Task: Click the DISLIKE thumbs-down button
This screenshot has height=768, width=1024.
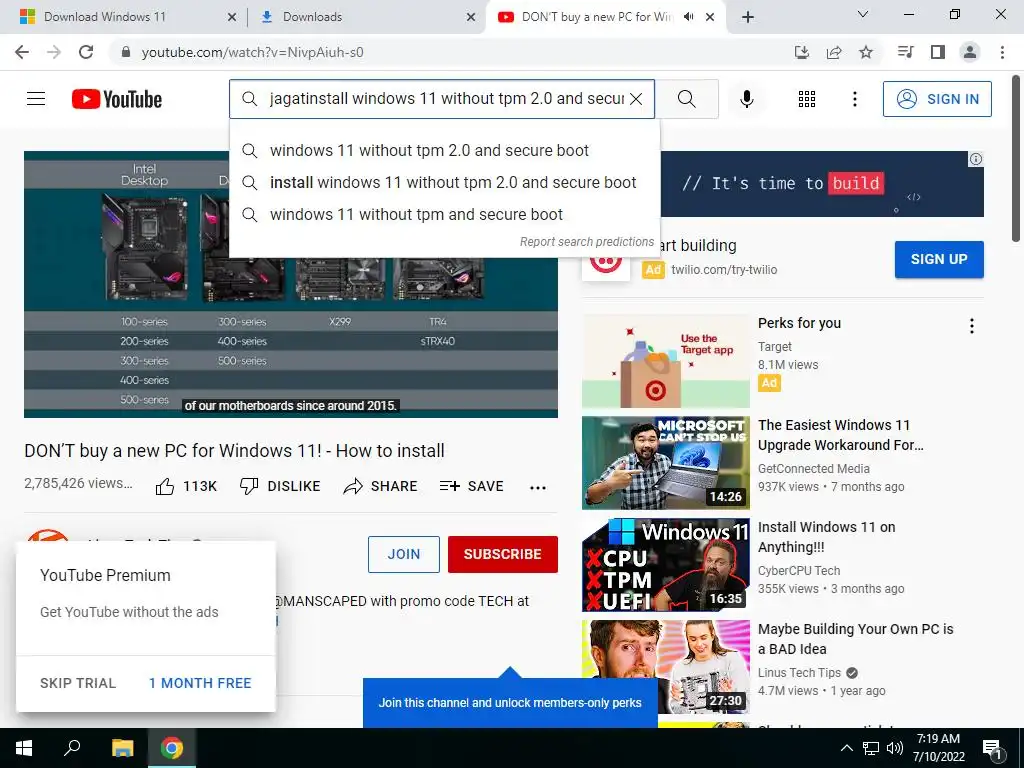Action: coord(280,486)
